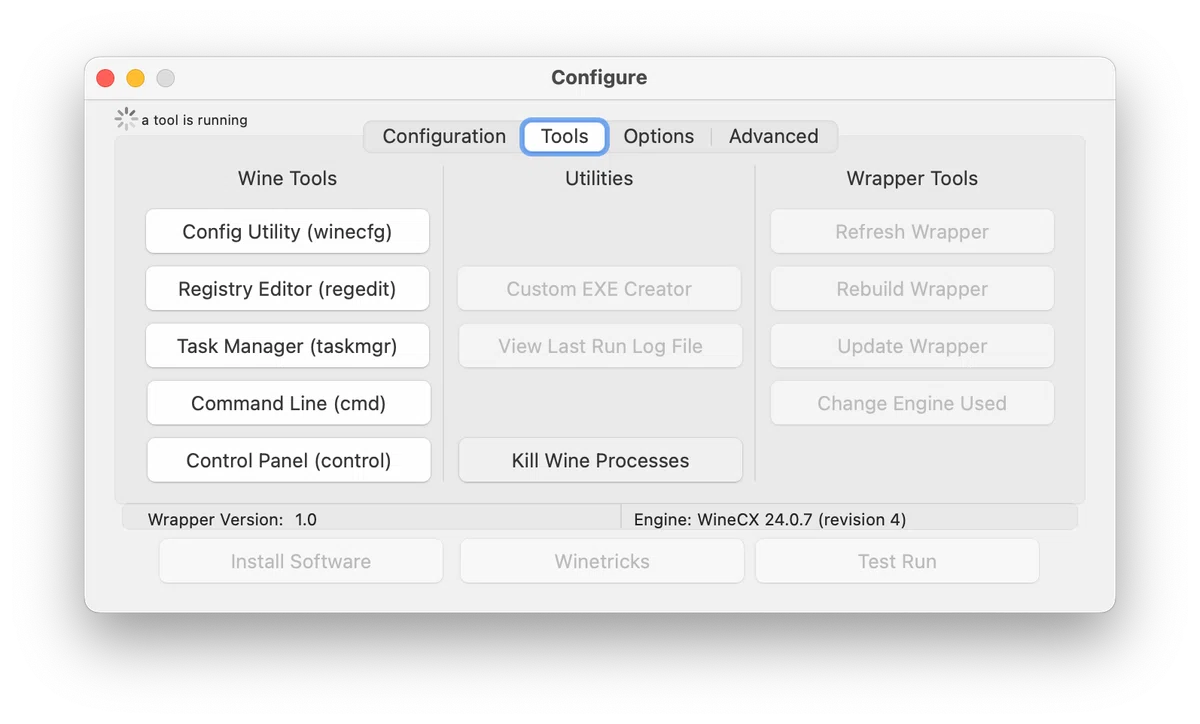Start Task Manager (taskmgr)
Image resolution: width=1200 pixels, height=724 pixels.
287,346
